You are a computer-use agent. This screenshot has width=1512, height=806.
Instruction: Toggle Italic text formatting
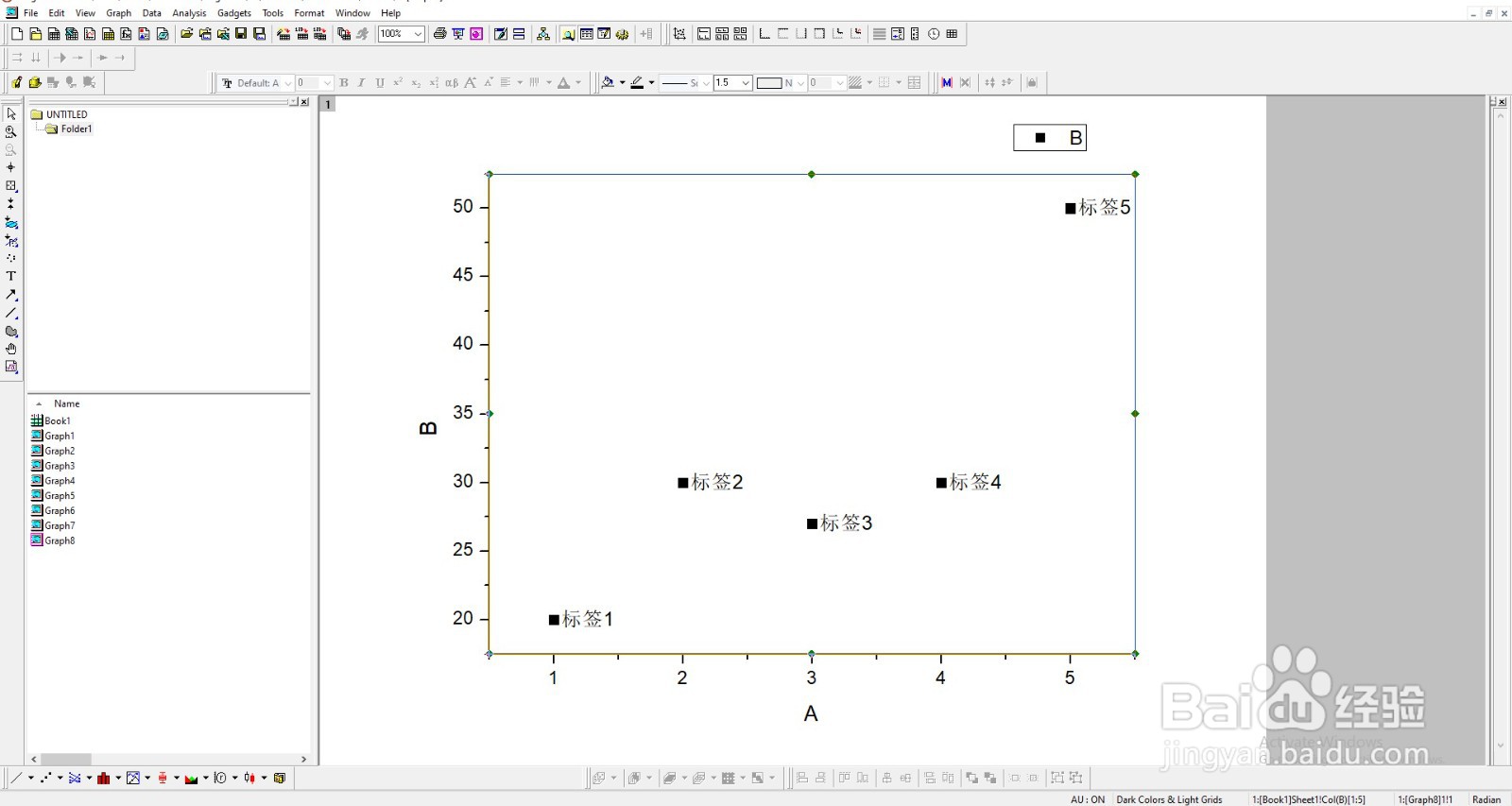[361, 83]
